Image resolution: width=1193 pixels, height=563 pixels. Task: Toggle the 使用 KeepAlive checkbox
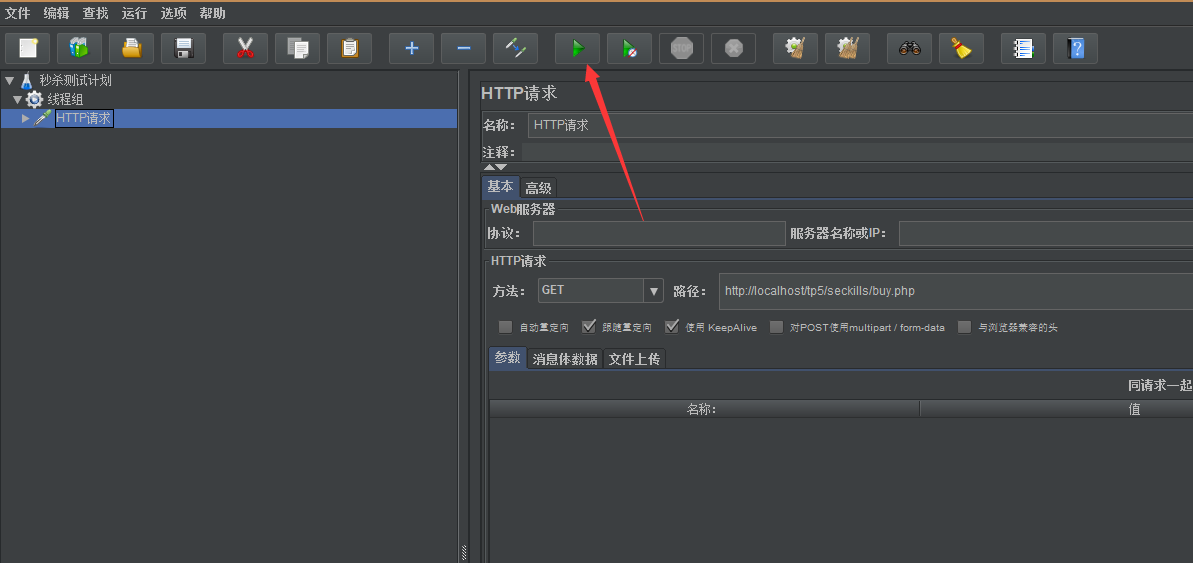(x=671, y=327)
